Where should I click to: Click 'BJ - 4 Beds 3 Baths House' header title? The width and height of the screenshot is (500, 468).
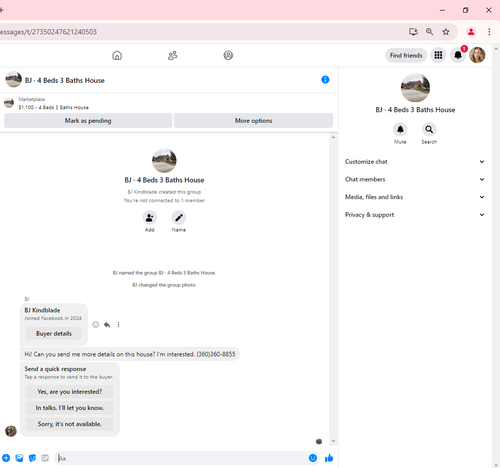[x=65, y=80]
